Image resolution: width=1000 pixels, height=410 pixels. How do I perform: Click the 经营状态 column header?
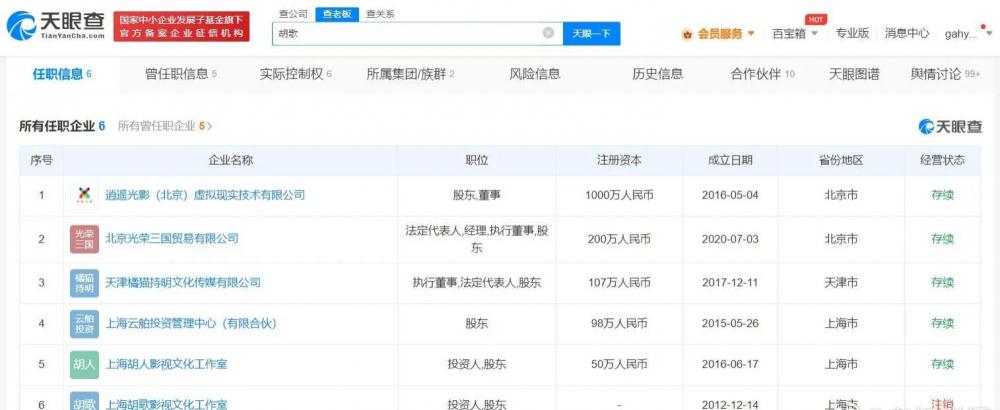[942, 161]
